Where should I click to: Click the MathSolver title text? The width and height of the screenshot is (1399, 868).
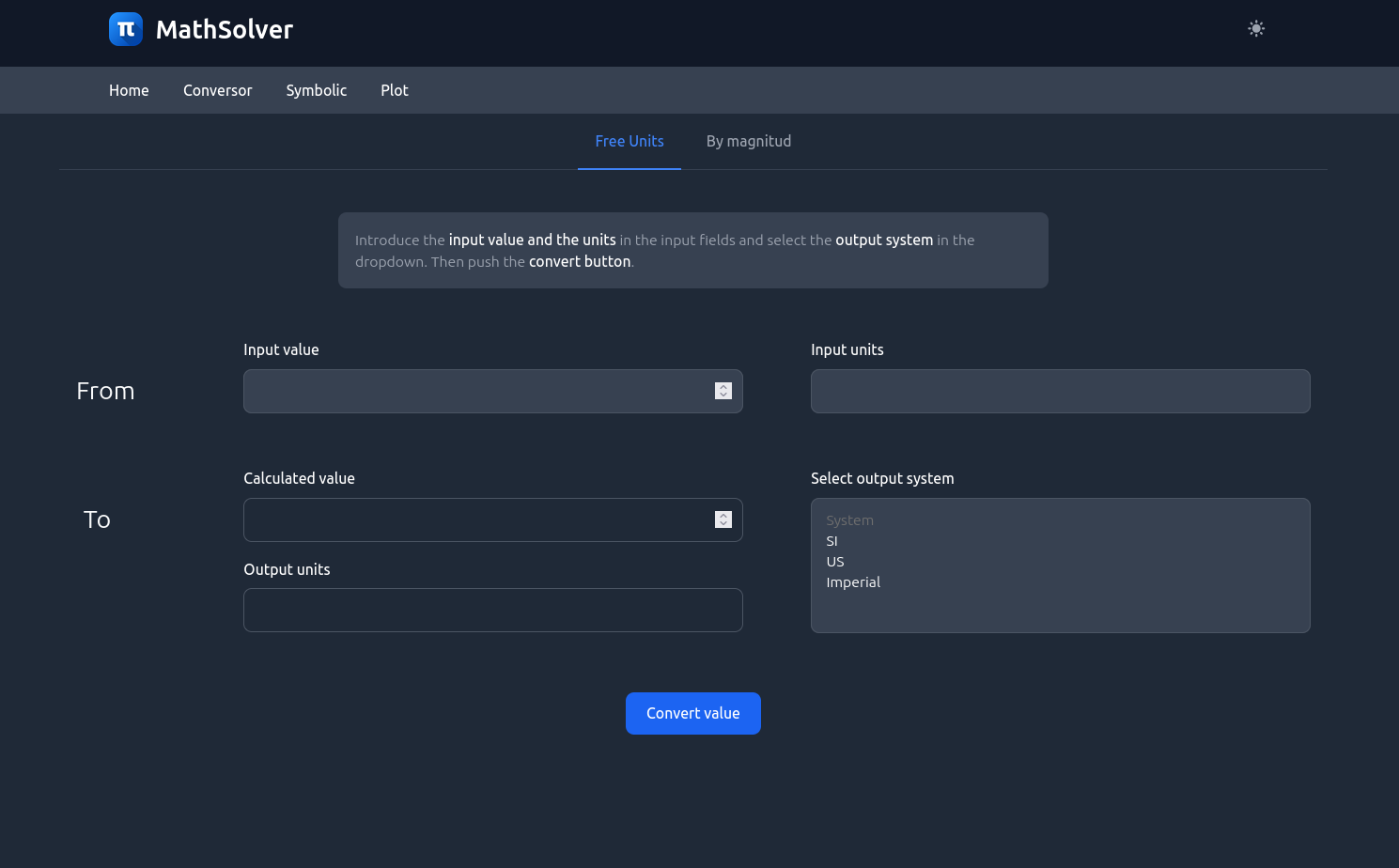pyautogui.click(x=224, y=29)
